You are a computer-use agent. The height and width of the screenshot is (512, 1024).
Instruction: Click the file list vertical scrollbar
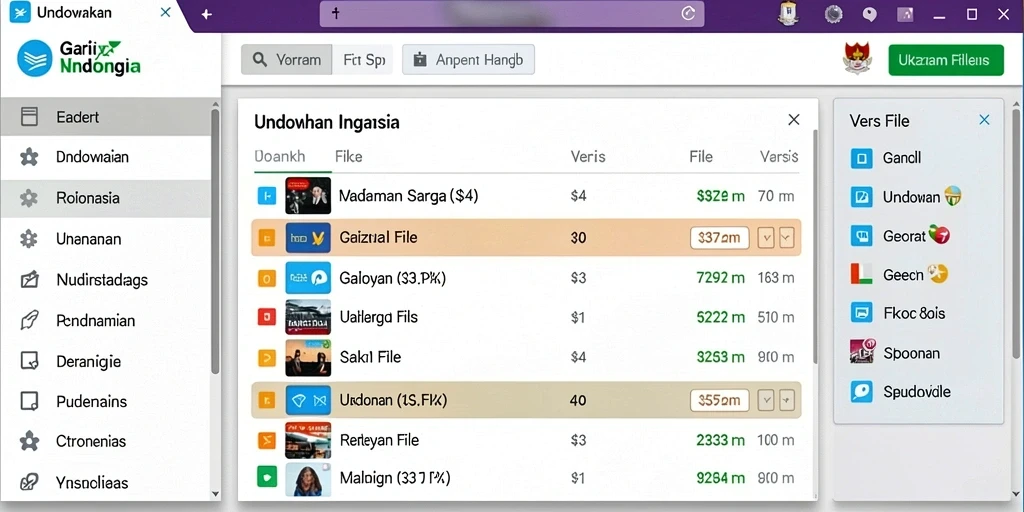814,247
